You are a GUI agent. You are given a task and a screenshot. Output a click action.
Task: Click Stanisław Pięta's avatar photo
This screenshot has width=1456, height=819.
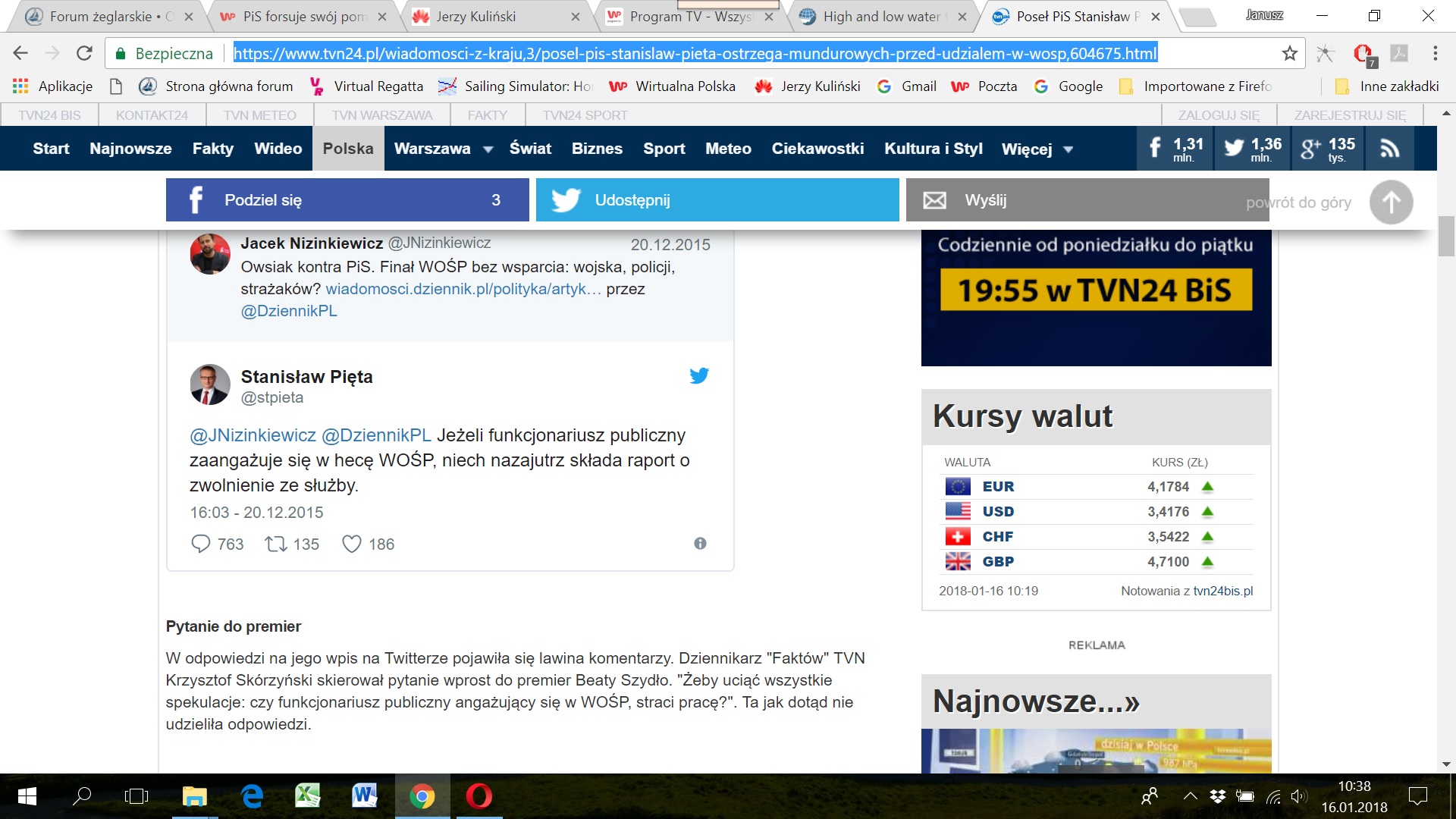click(x=210, y=384)
